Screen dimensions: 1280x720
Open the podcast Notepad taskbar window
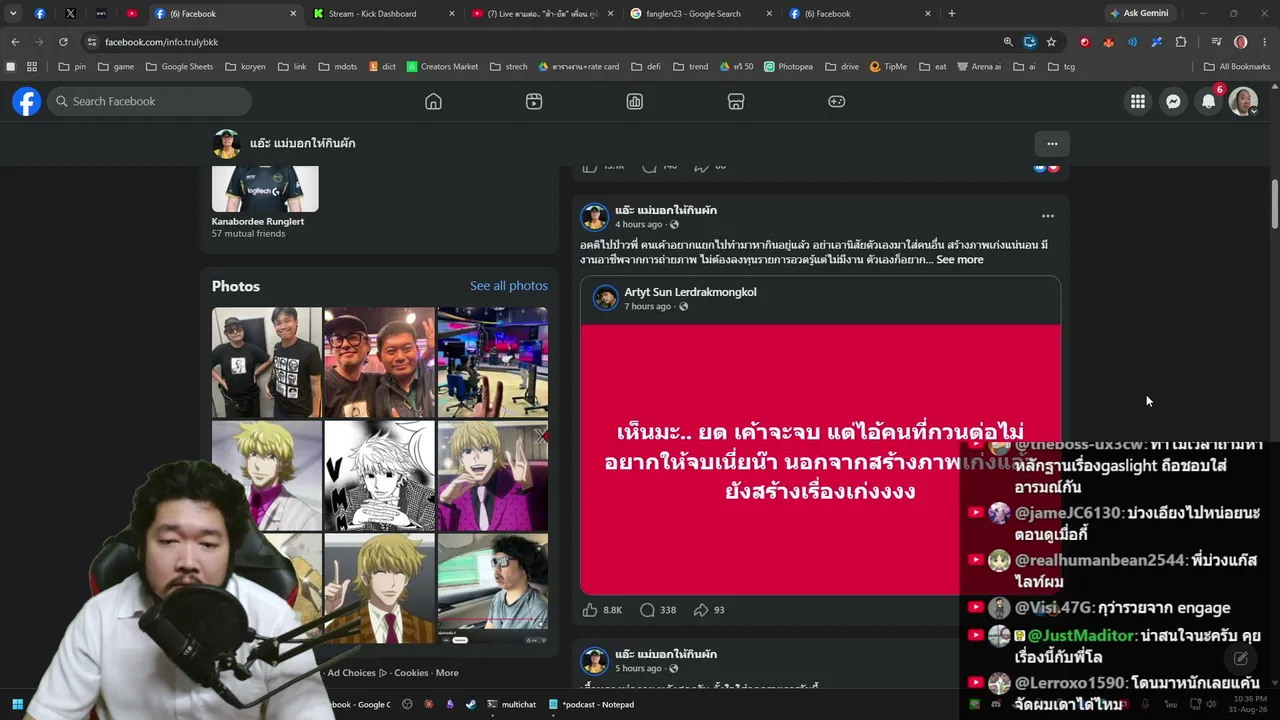click(591, 704)
